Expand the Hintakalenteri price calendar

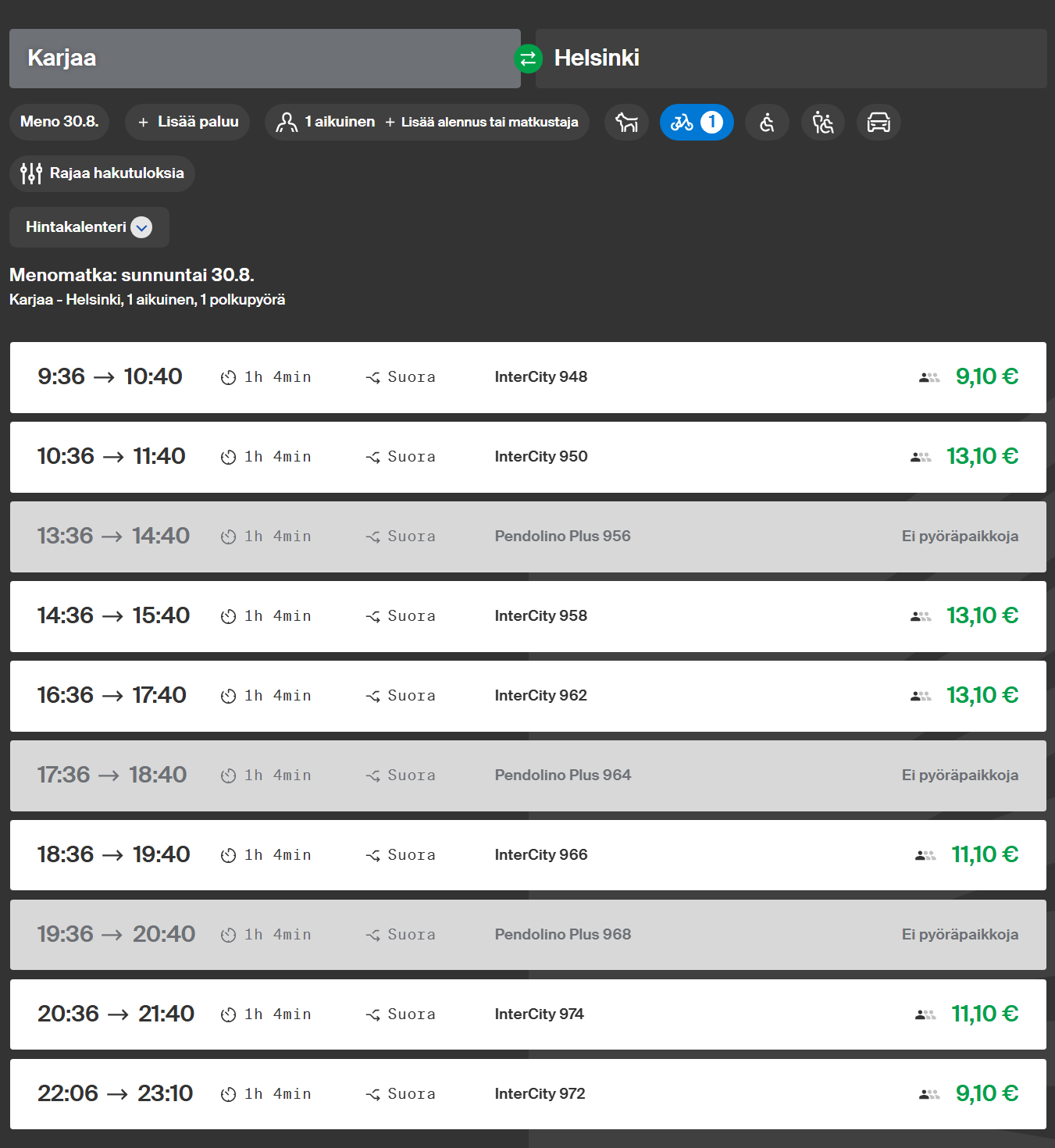click(x=89, y=227)
